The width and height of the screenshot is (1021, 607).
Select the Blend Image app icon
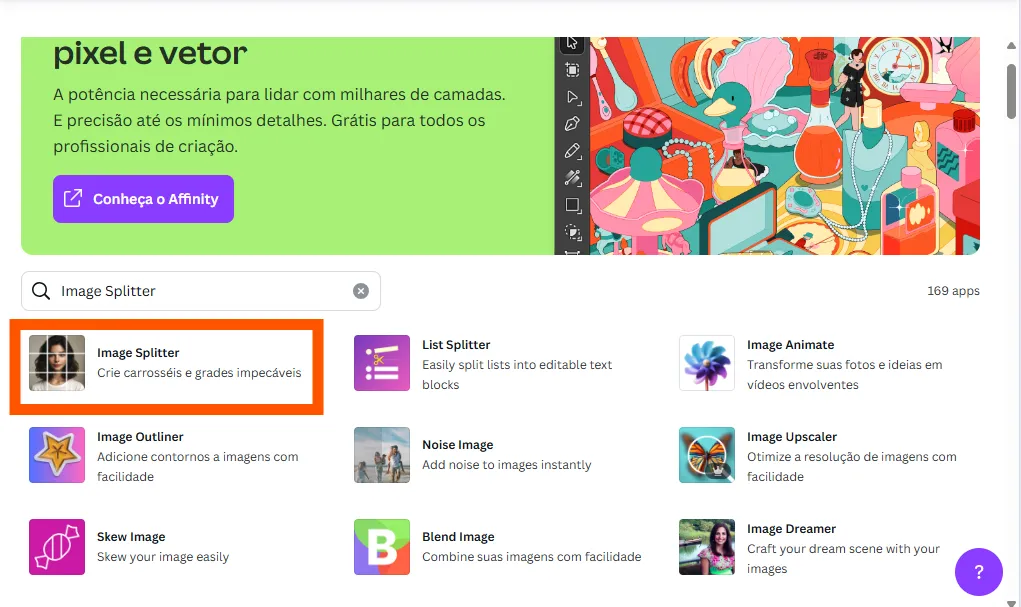[382, 547]
